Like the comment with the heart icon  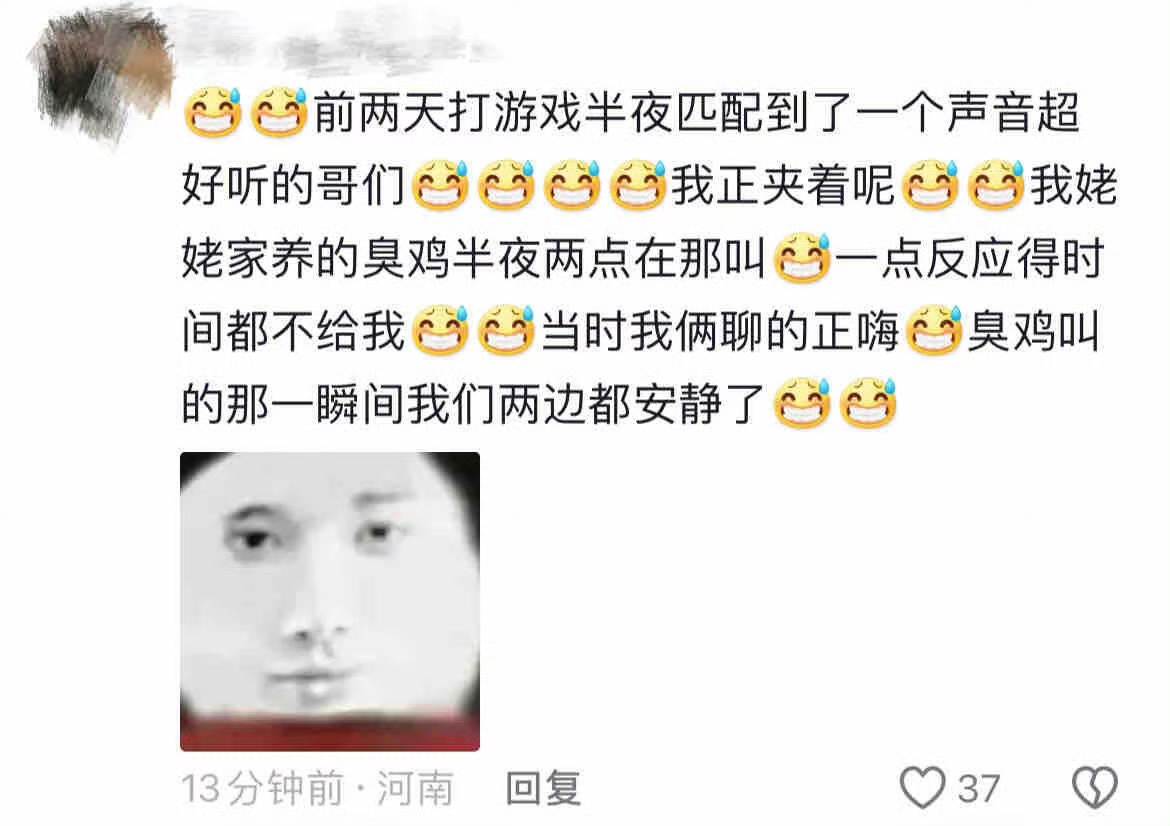[923, 787]
